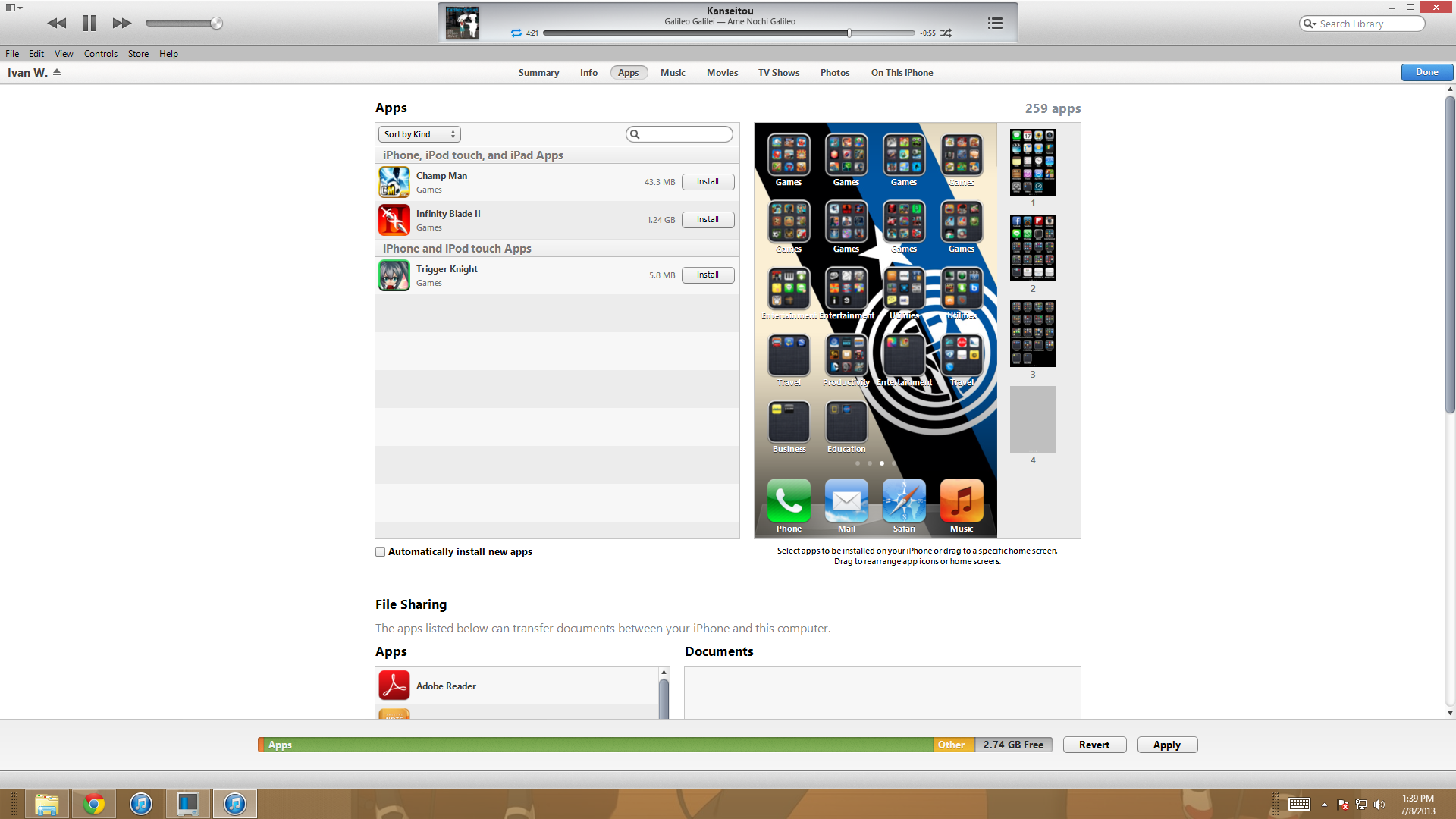Open Chrome from the Windows taskbar
Image resolution: width=1456 pixels, height=819 pixels.
94,804
